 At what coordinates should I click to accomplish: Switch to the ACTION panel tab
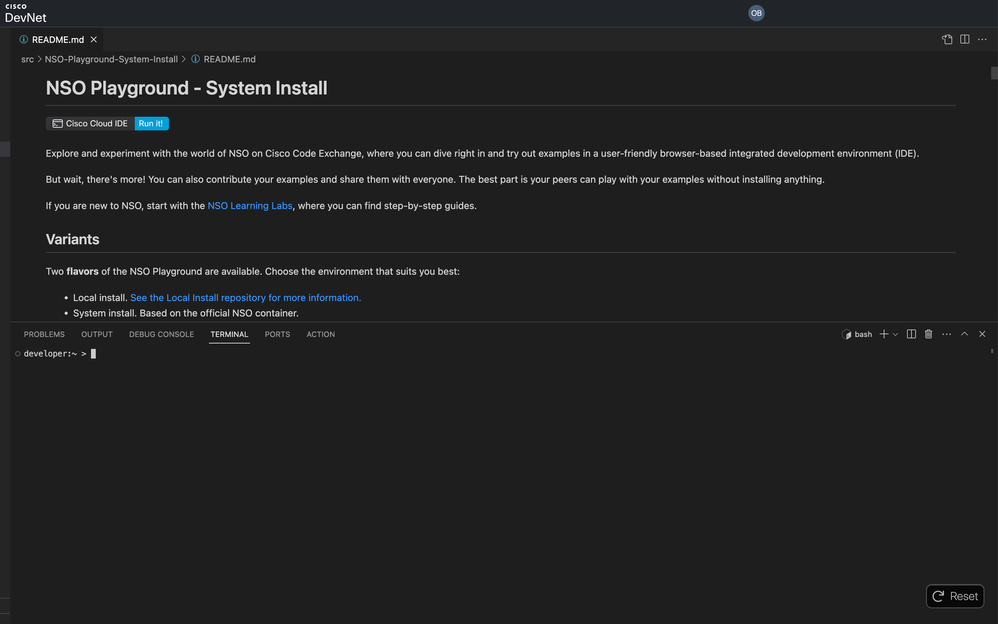click(321, 334)
